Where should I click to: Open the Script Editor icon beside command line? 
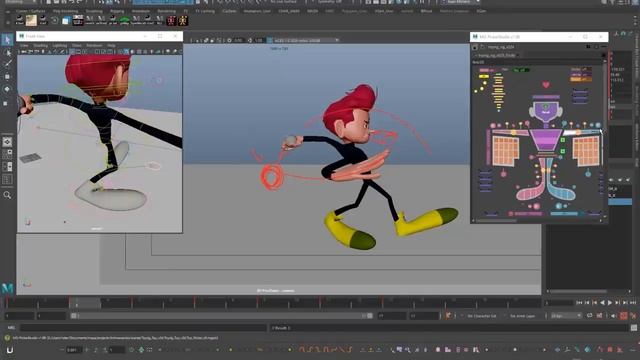[633, 328]
